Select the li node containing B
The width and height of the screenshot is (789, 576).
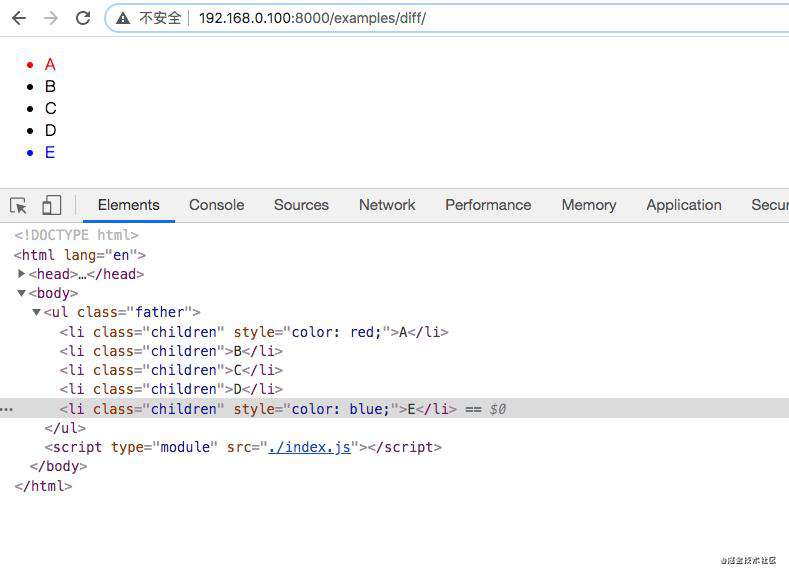pyautogui.click(x=171, y=351)
